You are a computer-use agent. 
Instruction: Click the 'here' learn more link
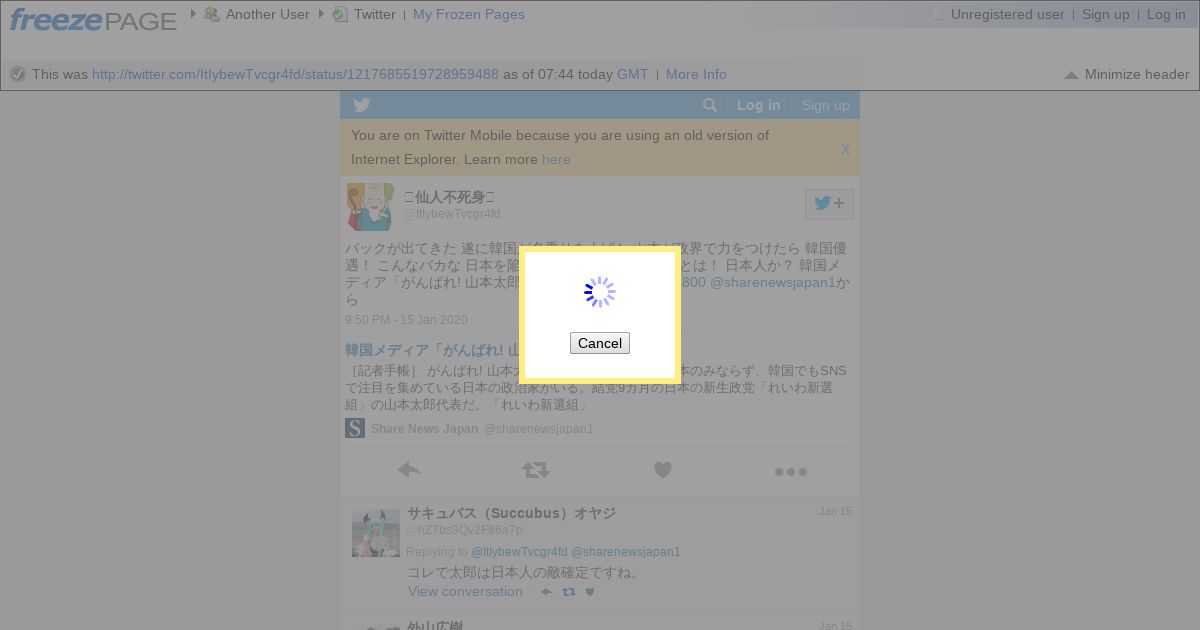556,159
